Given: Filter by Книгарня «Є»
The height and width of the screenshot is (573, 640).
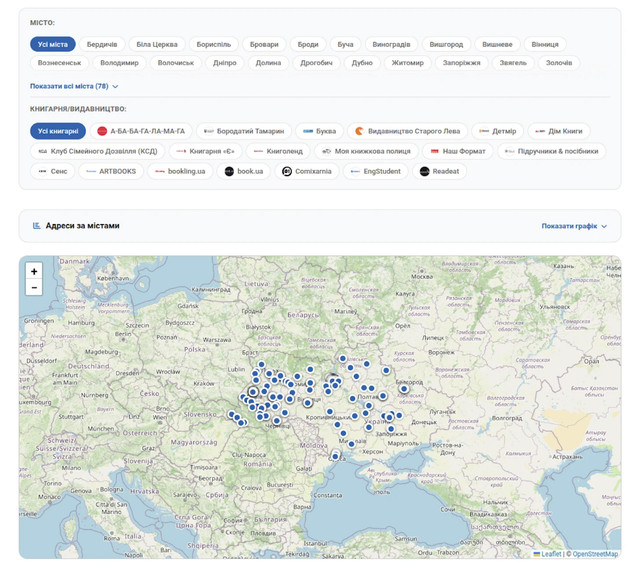Looking at the screenshot, I should 205,151.
